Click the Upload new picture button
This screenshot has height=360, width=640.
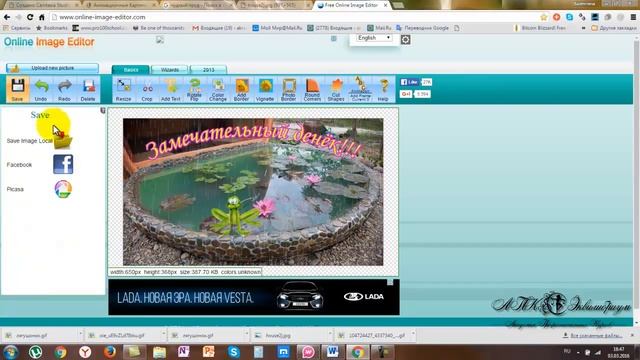52,68
